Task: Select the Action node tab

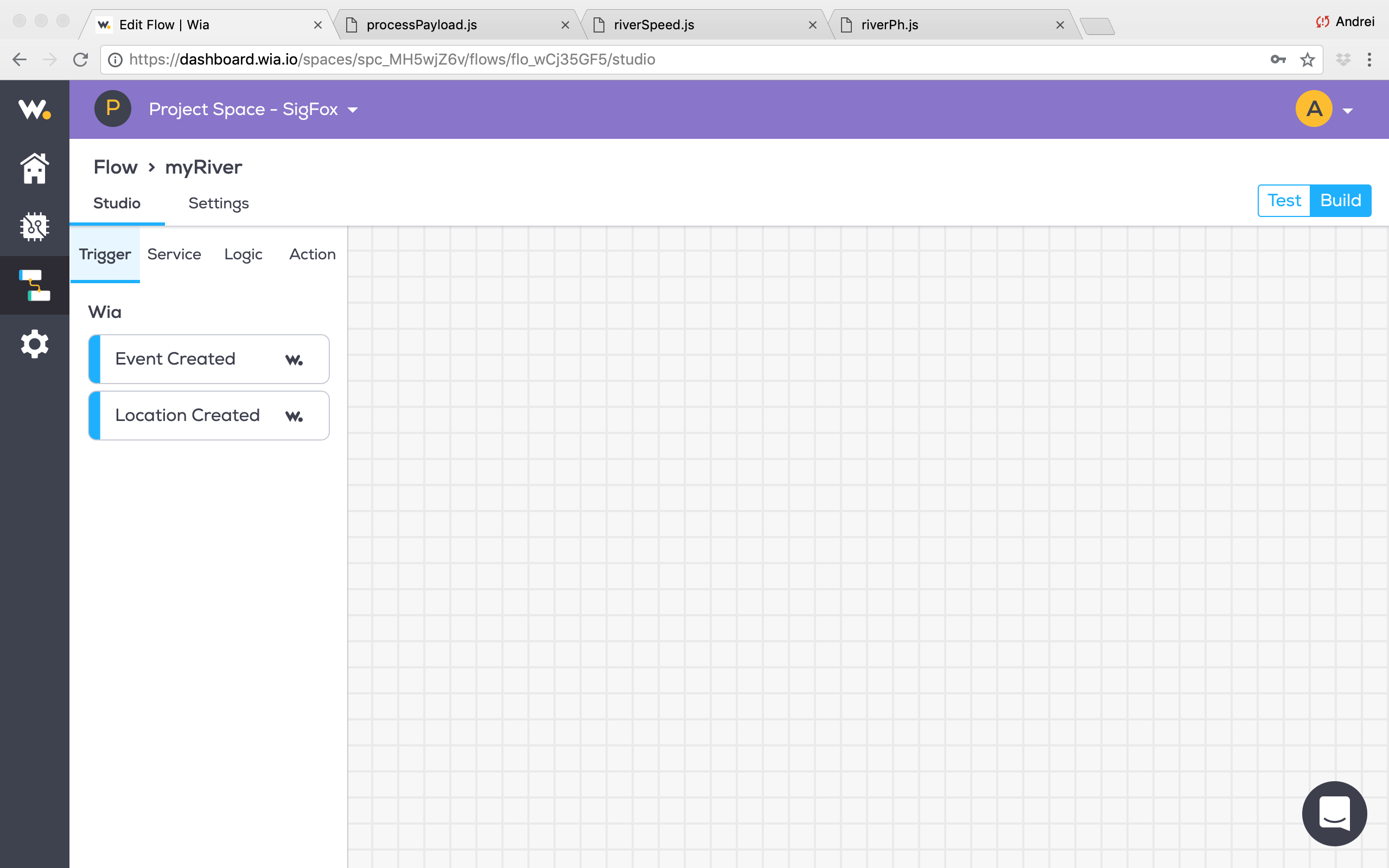Action: (x=312, y=254)
